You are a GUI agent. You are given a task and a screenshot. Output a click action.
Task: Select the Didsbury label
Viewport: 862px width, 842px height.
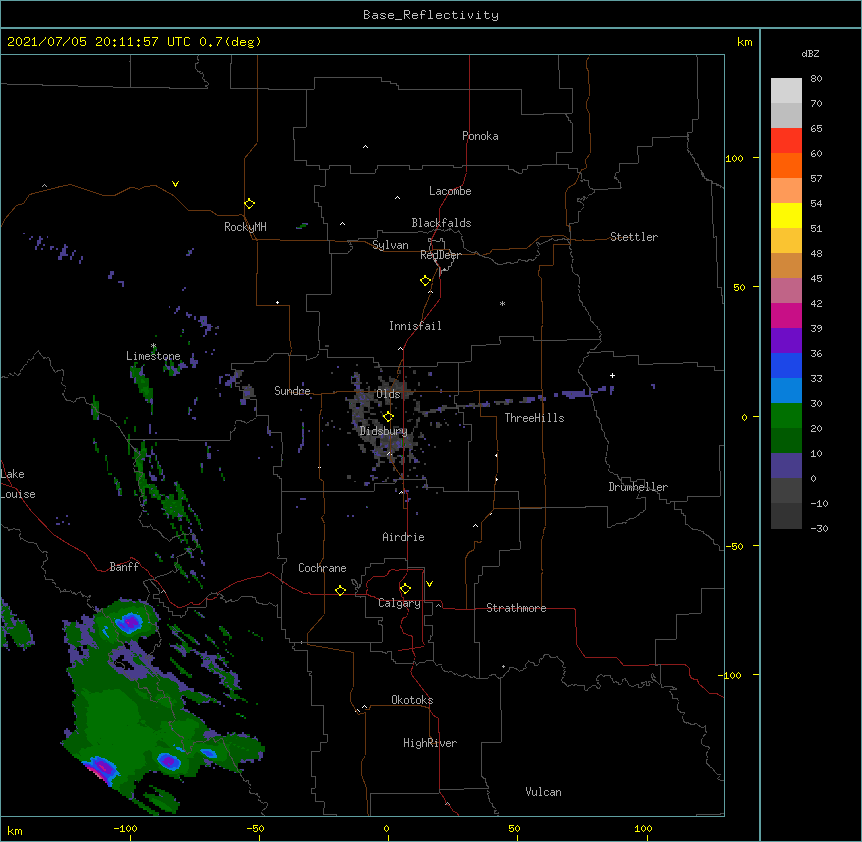(383, 431)
